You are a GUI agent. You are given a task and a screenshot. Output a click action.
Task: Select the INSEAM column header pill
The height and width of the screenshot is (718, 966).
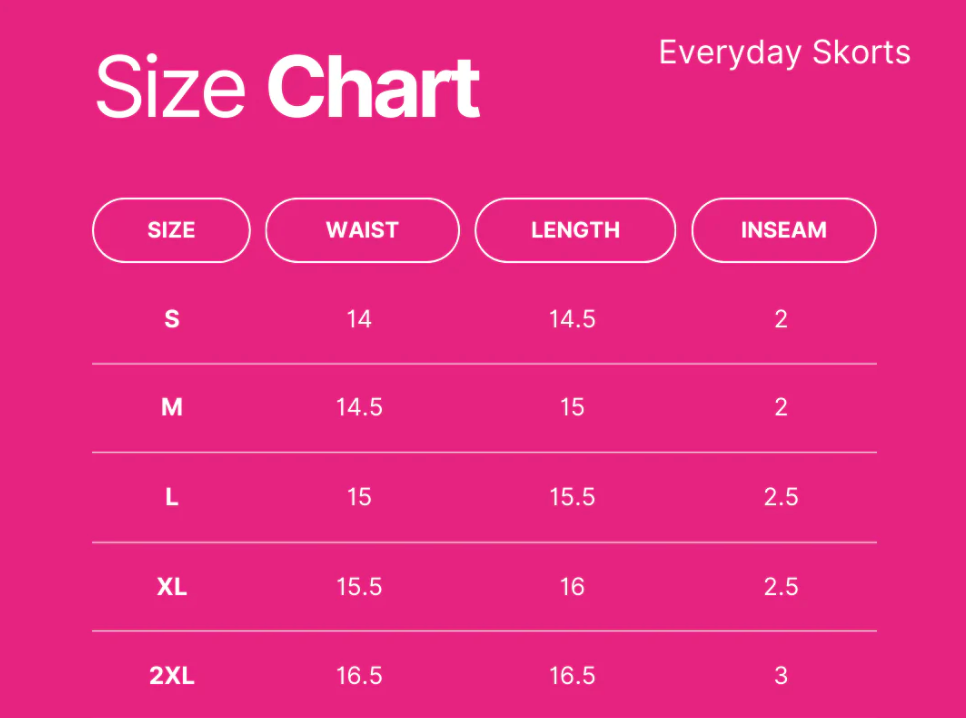coord(784,230)
